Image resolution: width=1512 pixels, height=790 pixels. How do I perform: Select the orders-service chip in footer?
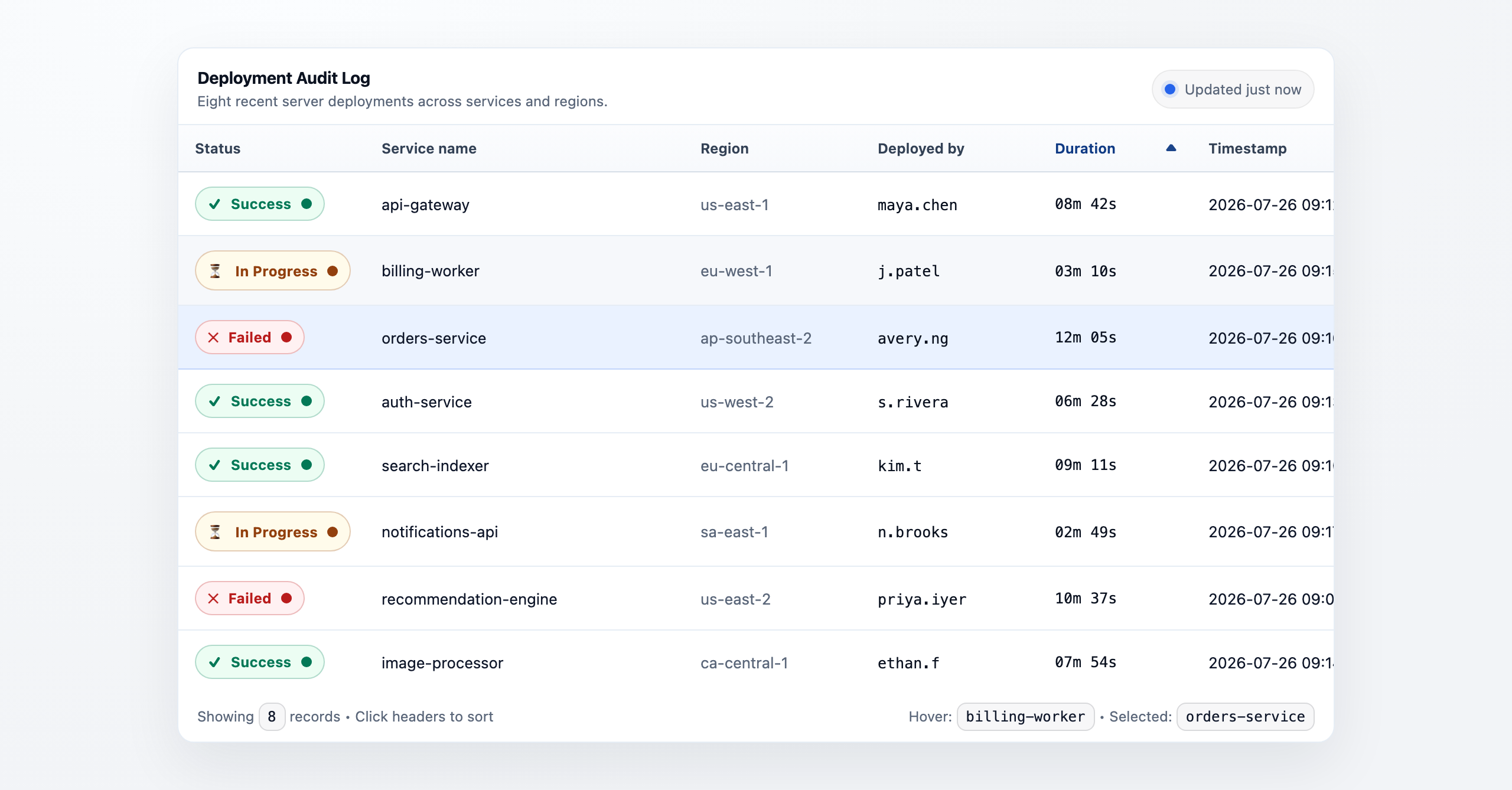tap(1245, 717)
